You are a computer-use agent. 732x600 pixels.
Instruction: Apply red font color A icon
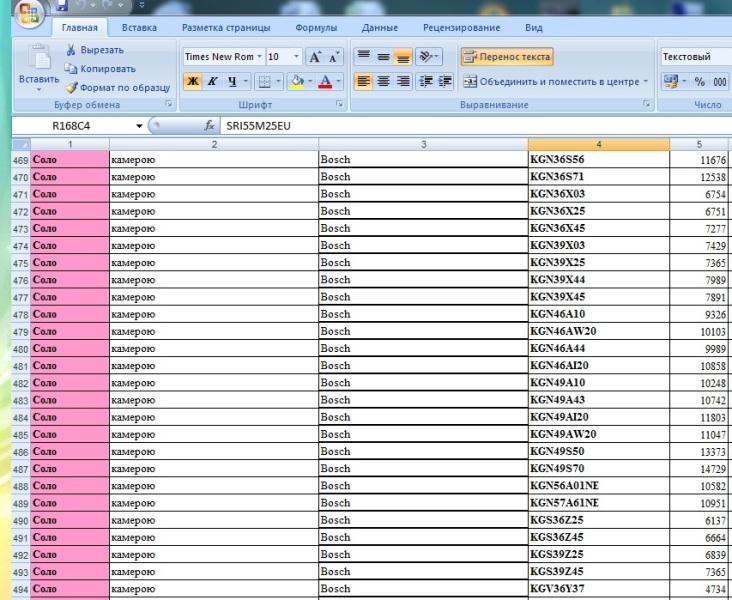pyautogui.click(x=325, y=82)
